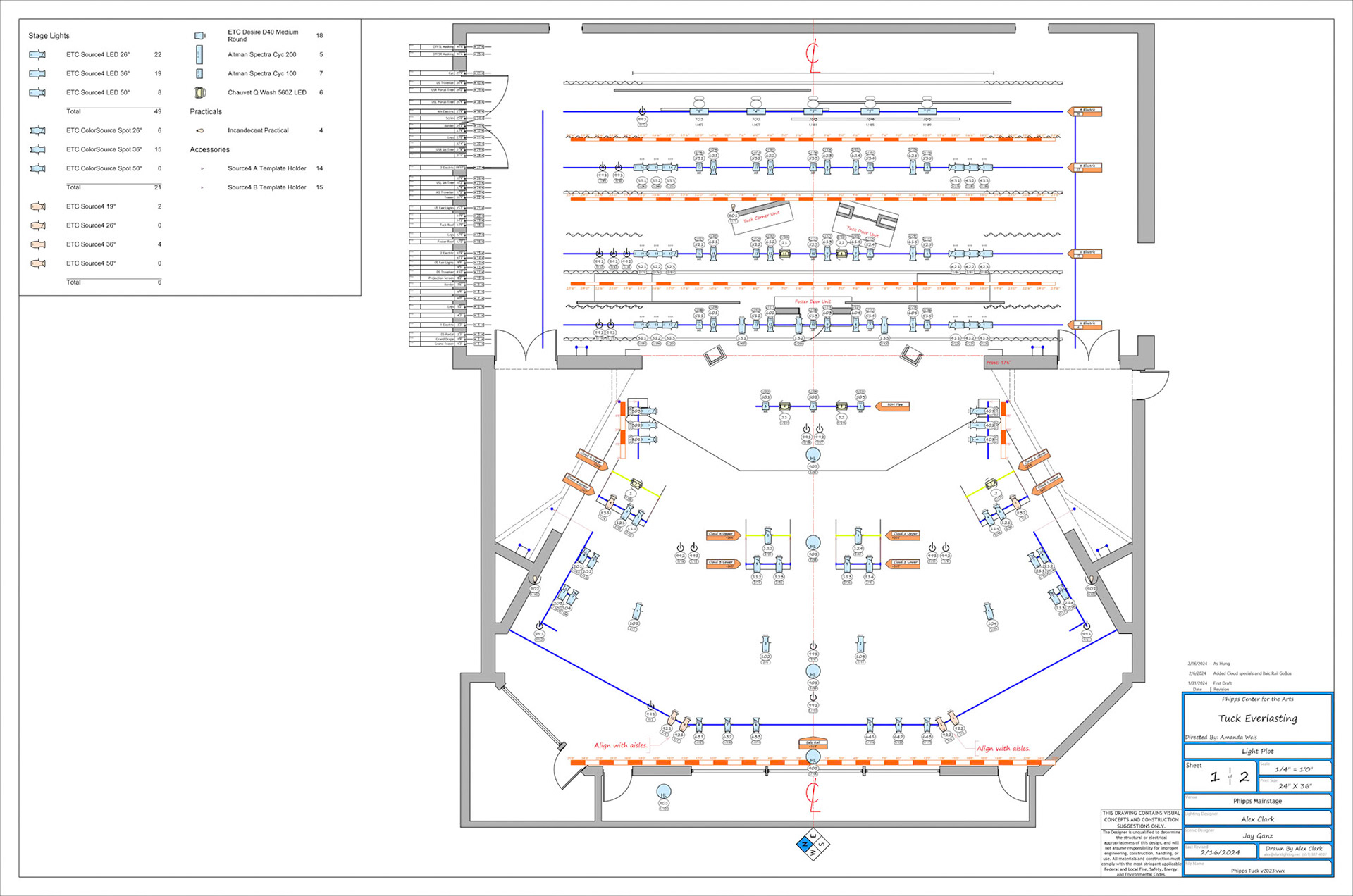Select the ETC Source4 LED 50° legend symbol

[37, 92]
